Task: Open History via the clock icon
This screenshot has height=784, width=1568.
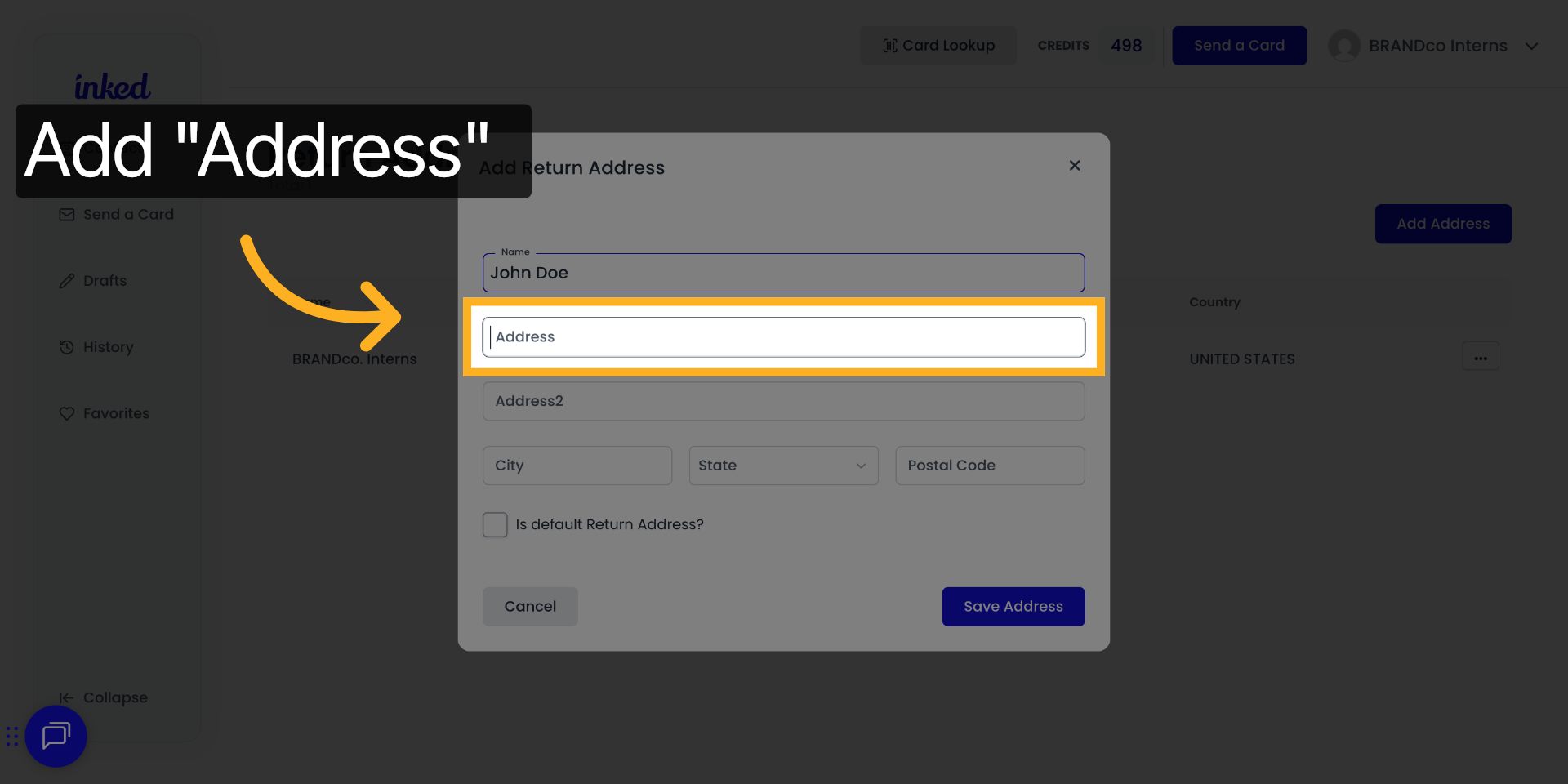Action: [x=67, y=347]
